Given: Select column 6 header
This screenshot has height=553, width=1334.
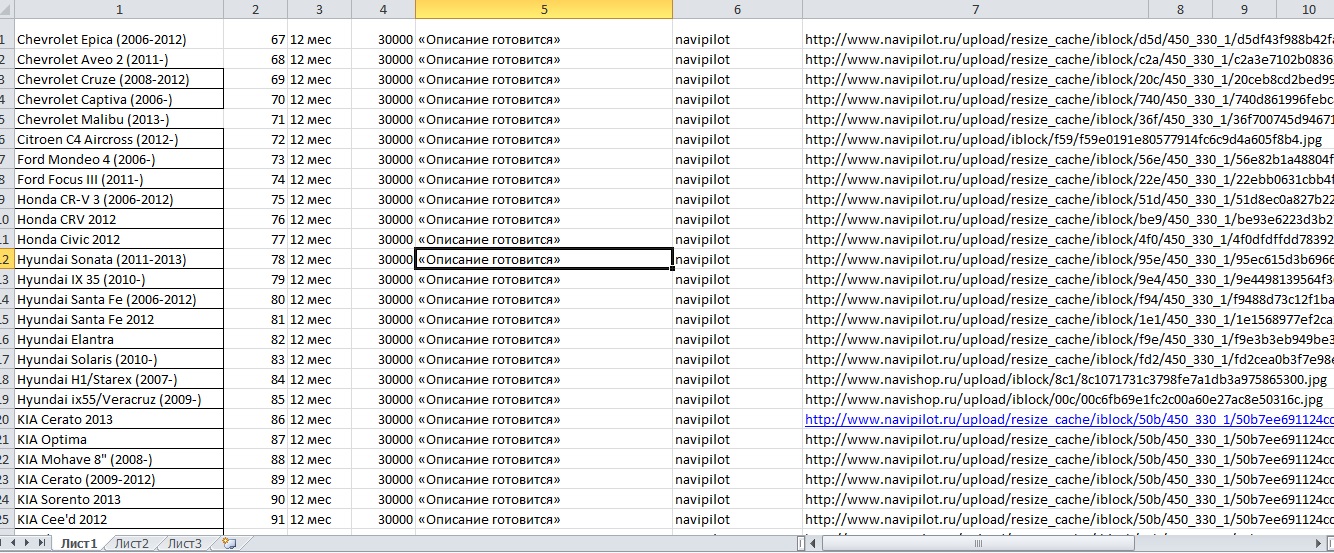Looking at the screenshot, I should click(737, 9).
